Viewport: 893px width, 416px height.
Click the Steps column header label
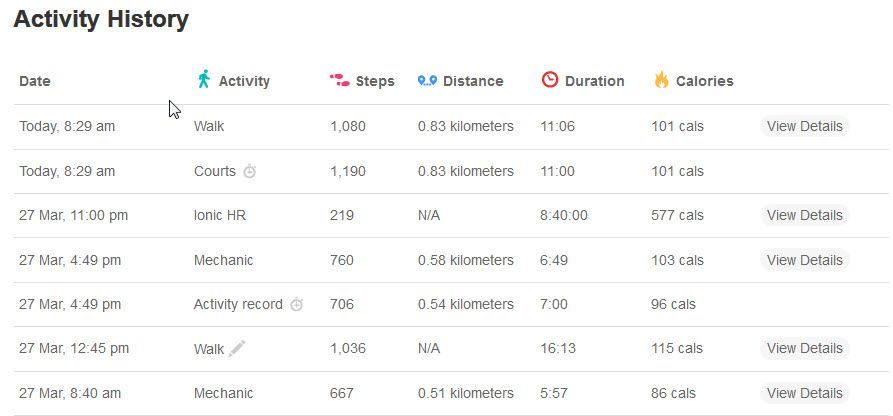pyautogui.click(x=375, y=81)
